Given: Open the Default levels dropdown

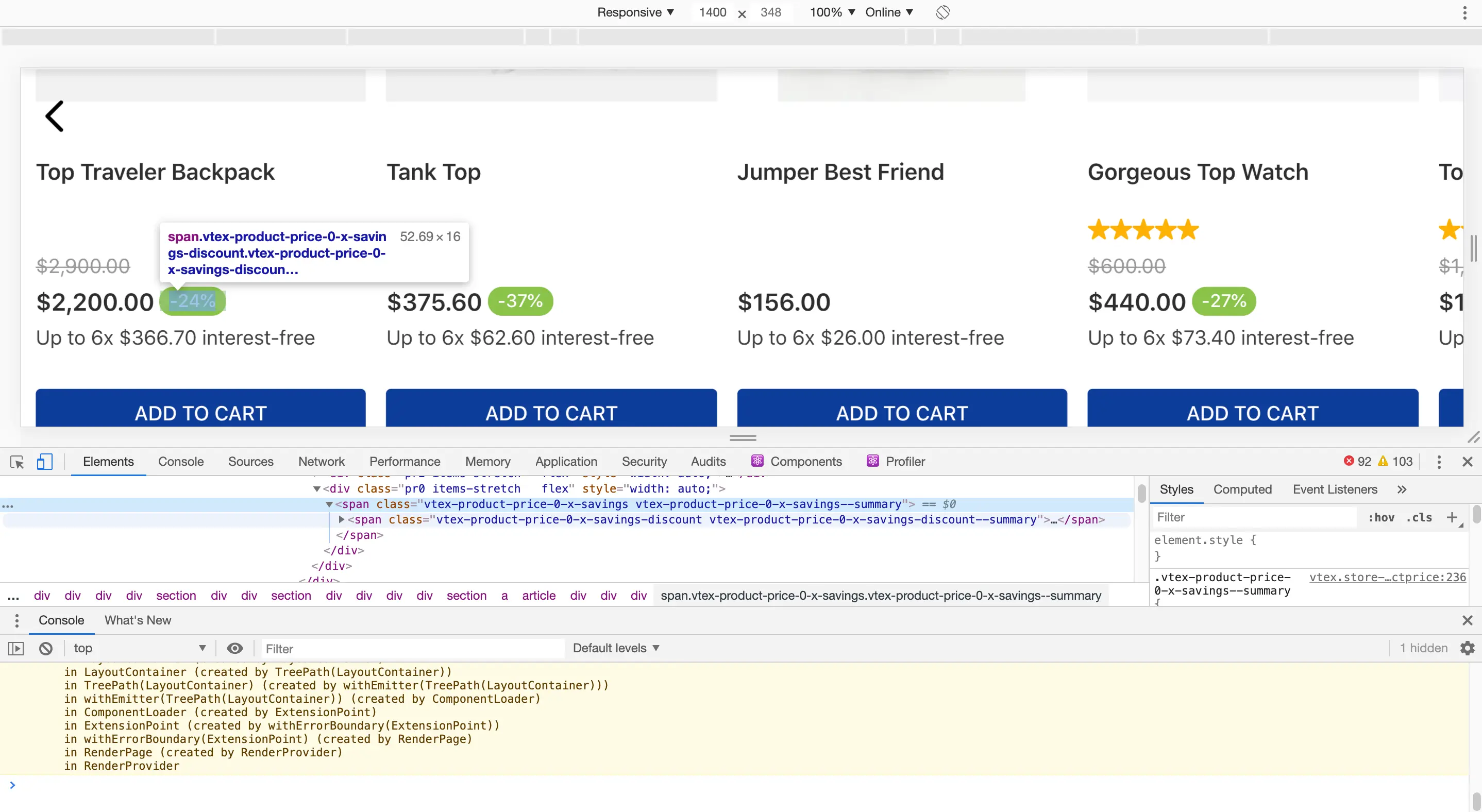Looking at the screenshot, I should [x=615, y=648].
